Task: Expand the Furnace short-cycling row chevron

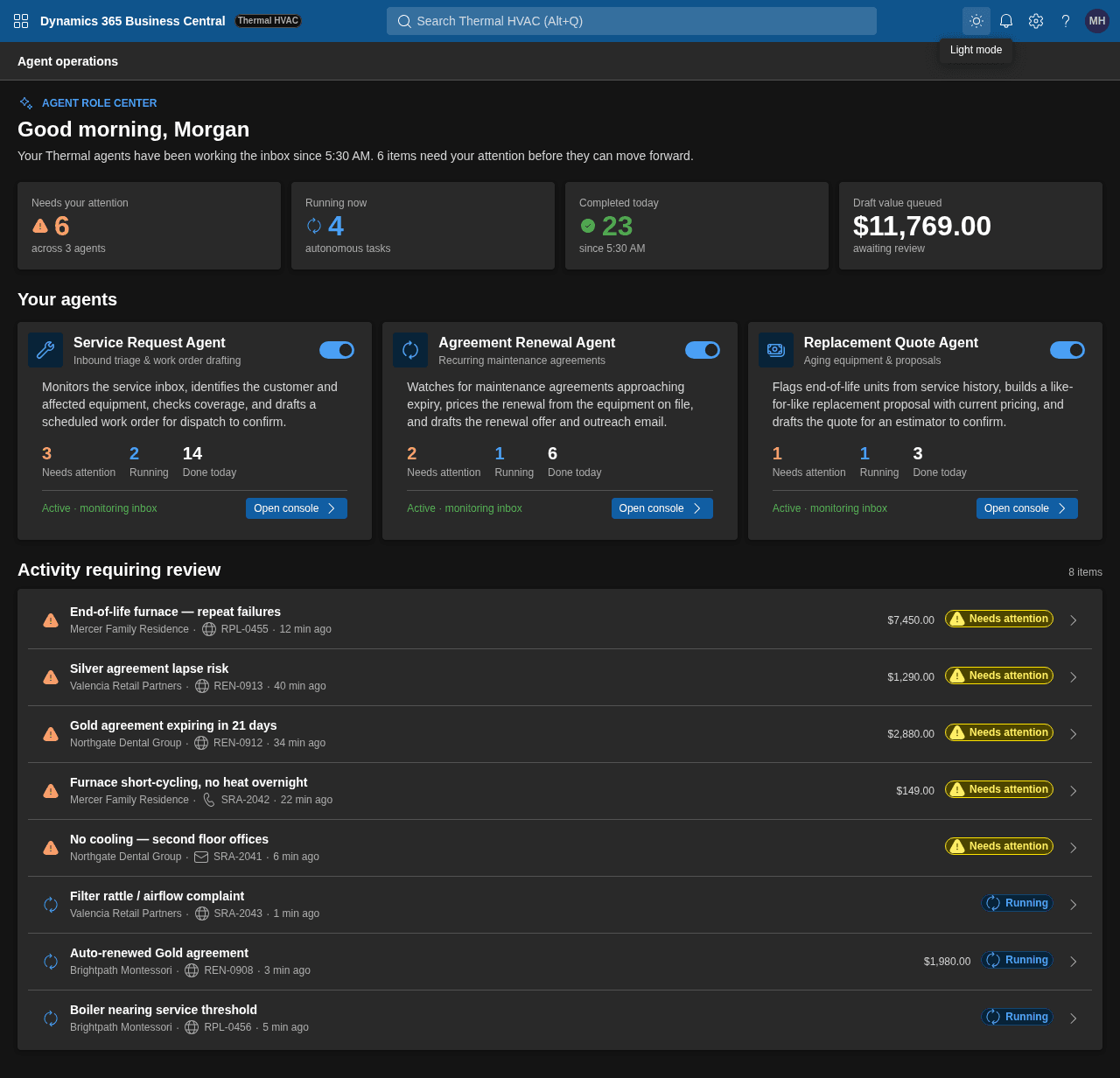Action: [1074, 791]
